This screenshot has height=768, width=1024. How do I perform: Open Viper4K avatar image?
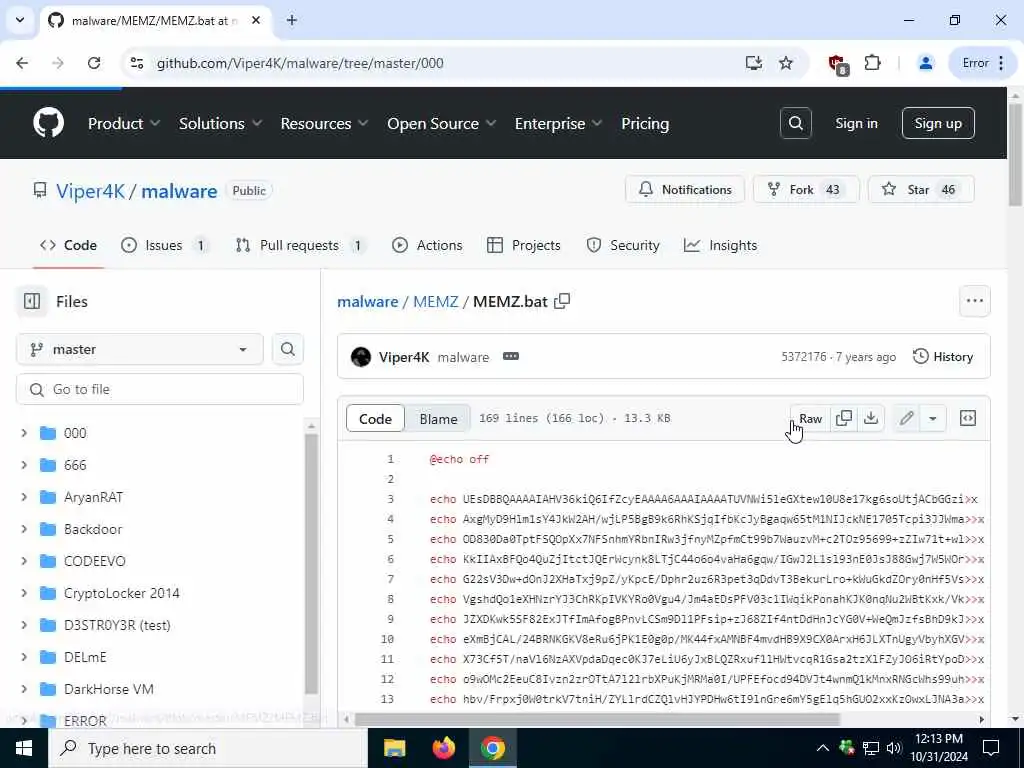click(x=360, y=357)
